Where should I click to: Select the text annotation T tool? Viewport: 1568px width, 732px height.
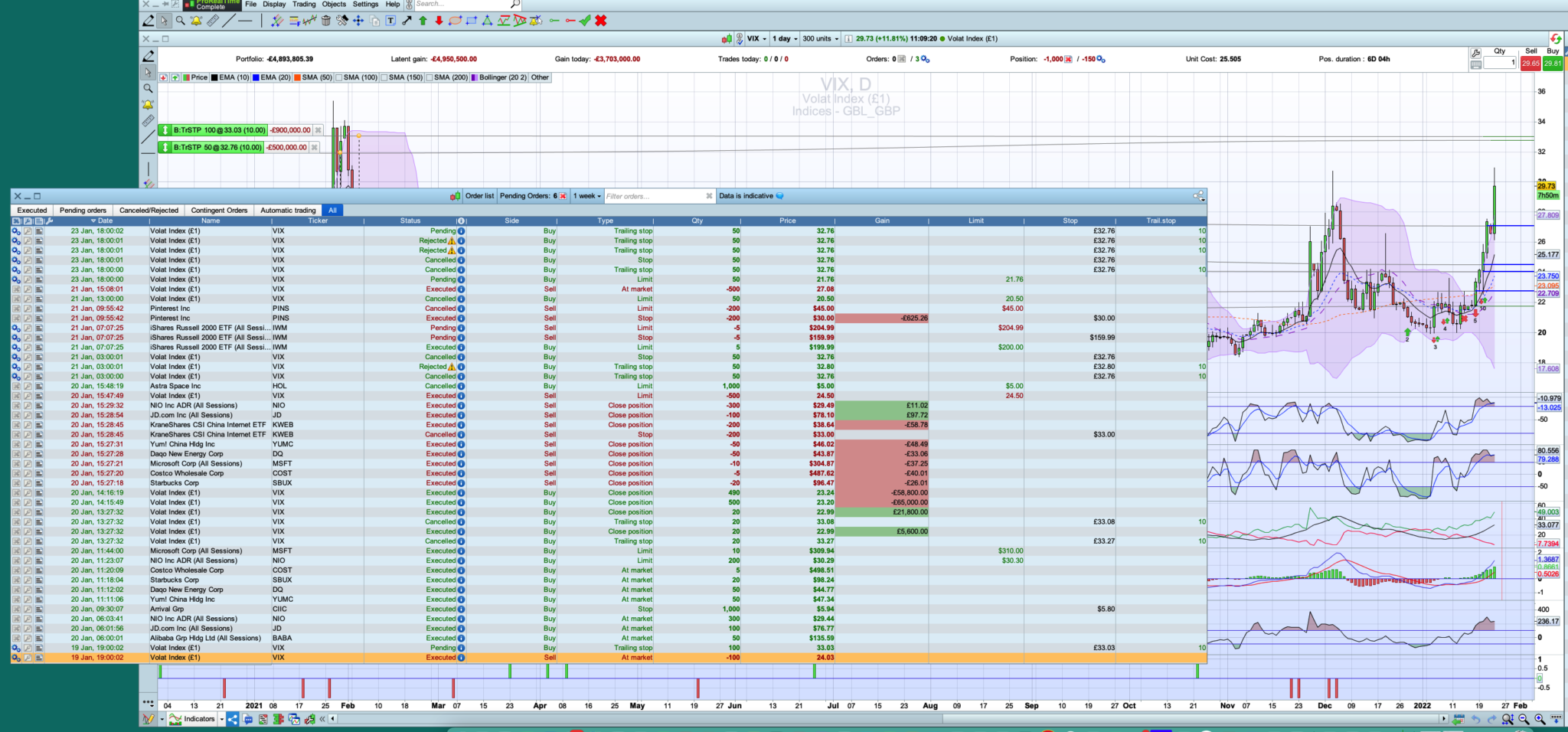[x=390, y=21]
